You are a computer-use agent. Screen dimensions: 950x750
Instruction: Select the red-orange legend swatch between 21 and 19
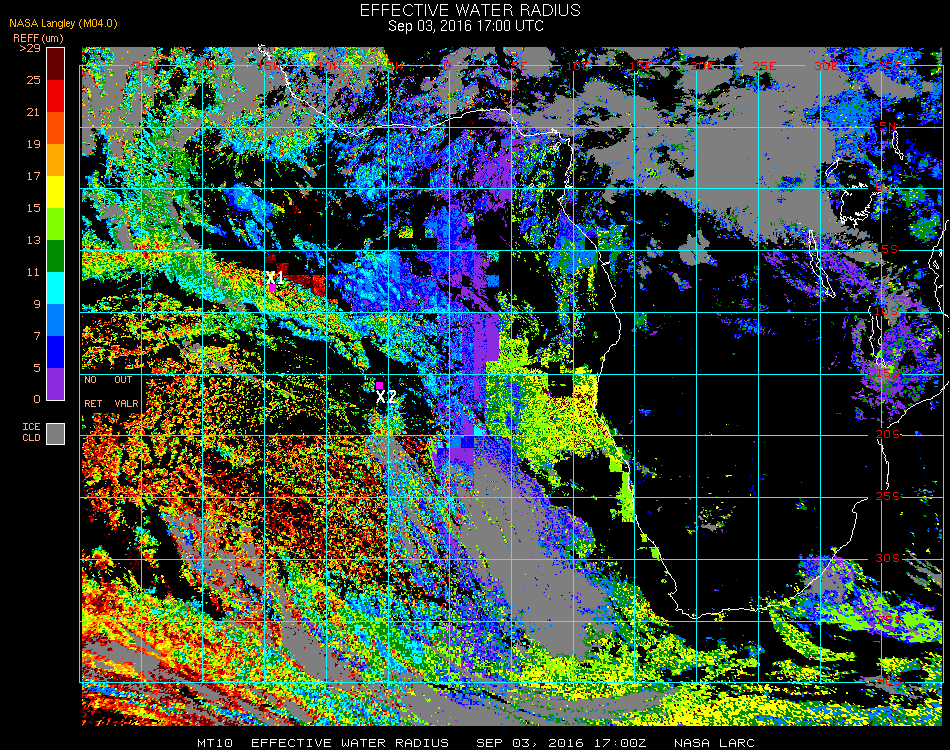click(x=56, y=128)
